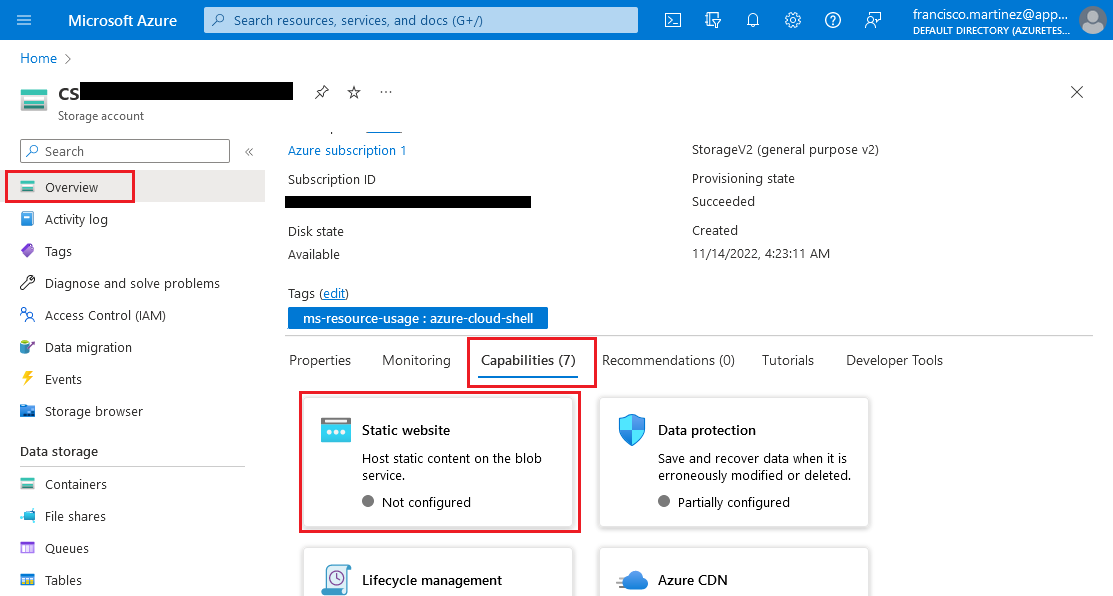Switch to the Monitoring tab

pyautogui.click(x=416, y=360)
